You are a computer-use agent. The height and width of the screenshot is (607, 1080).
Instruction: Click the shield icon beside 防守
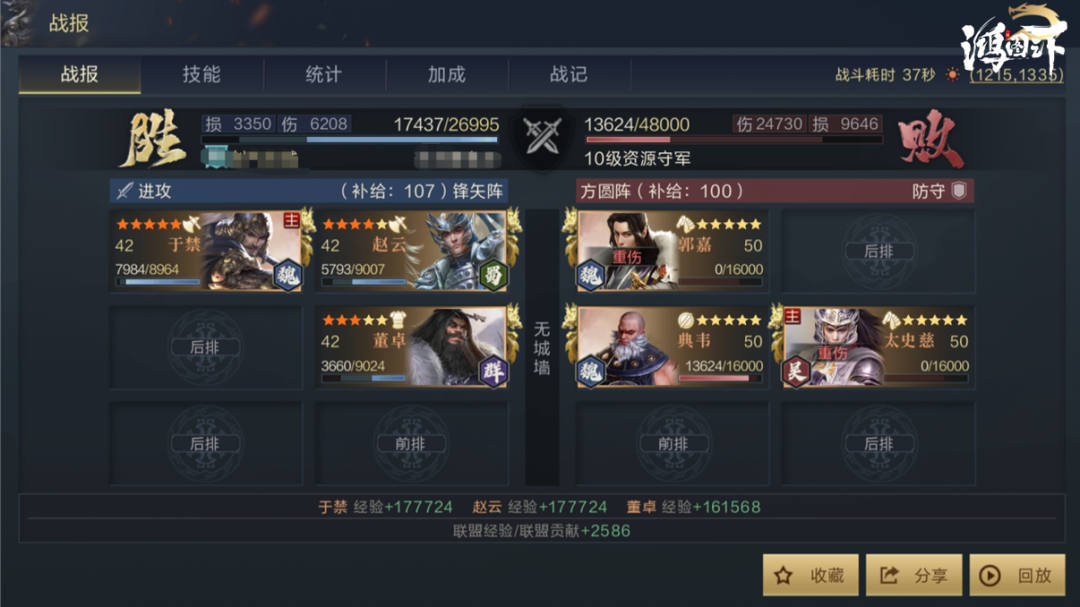click(959, 191)
